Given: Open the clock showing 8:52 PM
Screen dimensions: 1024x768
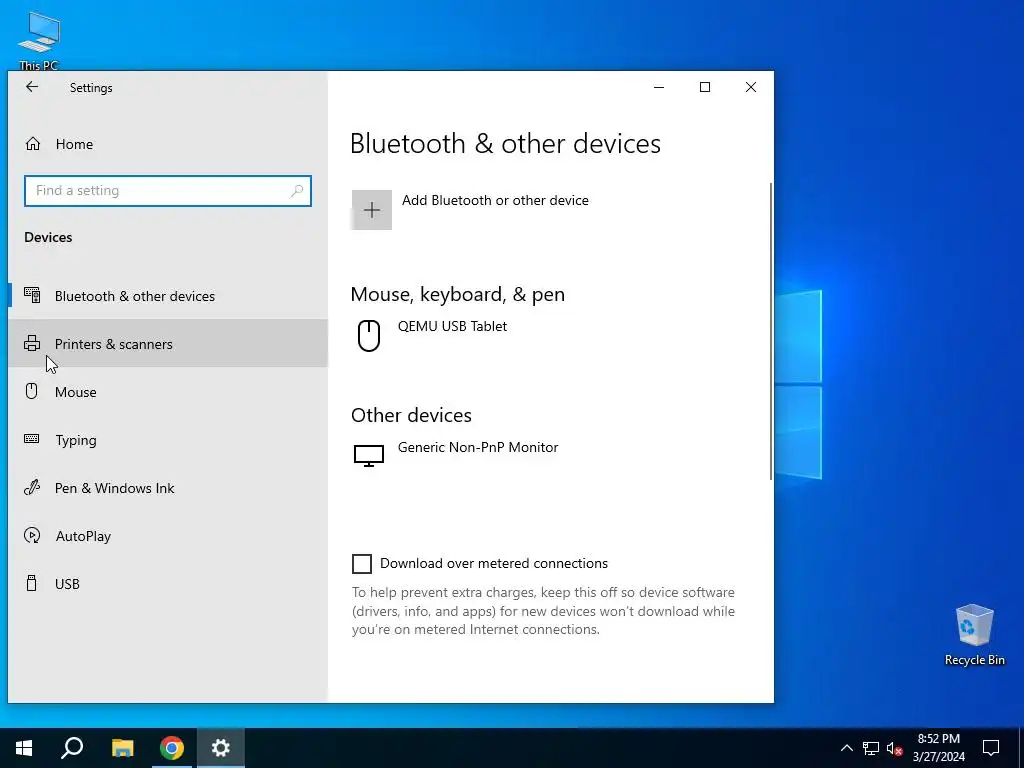Looking at the screenshot, I should [x=939, y=748].
